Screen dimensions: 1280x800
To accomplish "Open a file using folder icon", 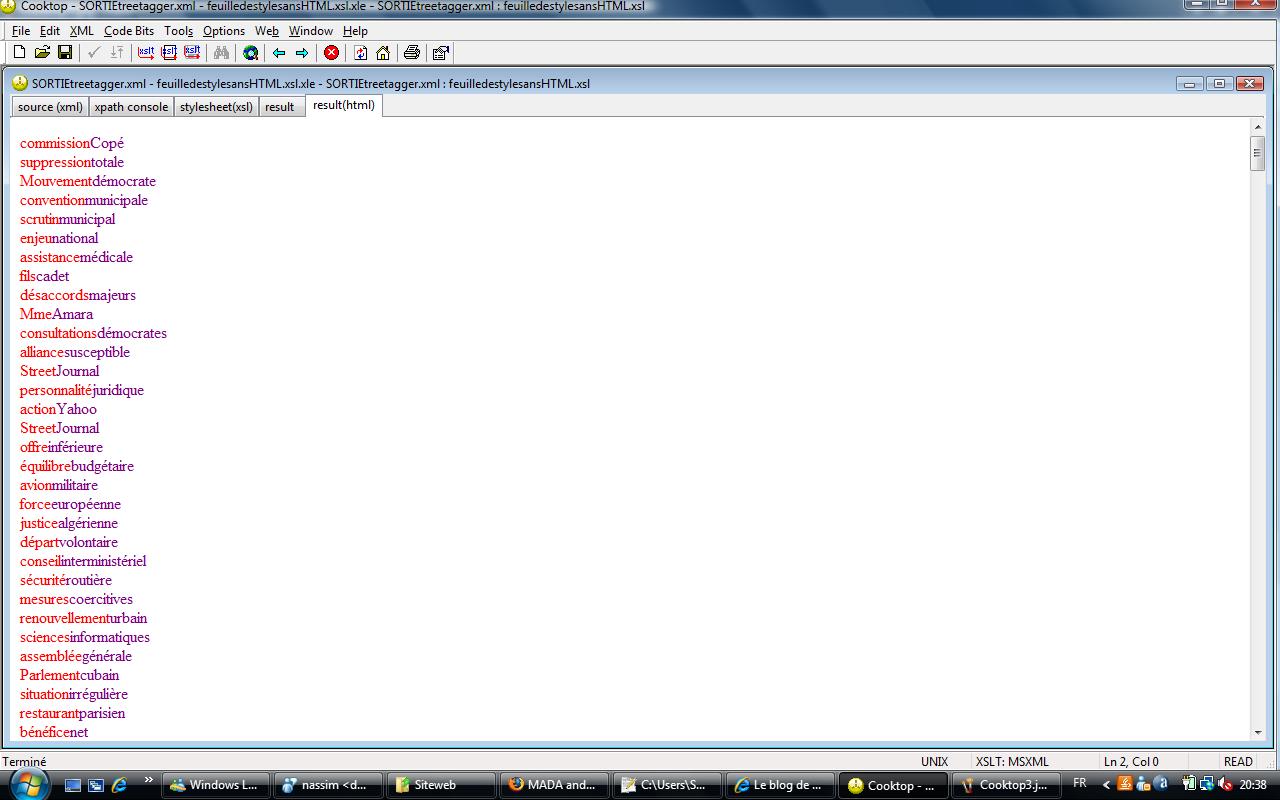I will 42,52.
